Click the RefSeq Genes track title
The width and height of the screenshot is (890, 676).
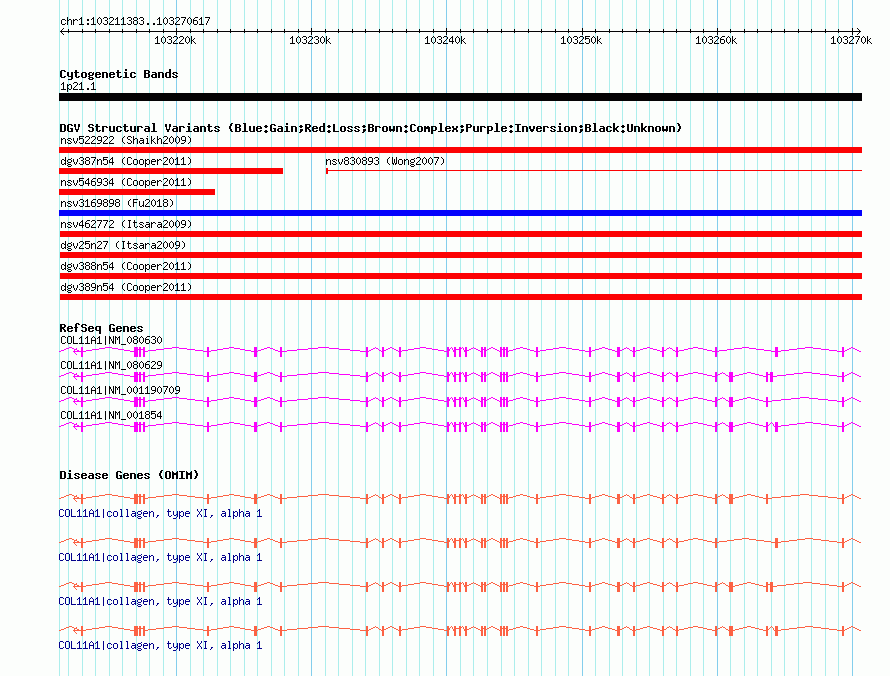(x=101, y=328)
